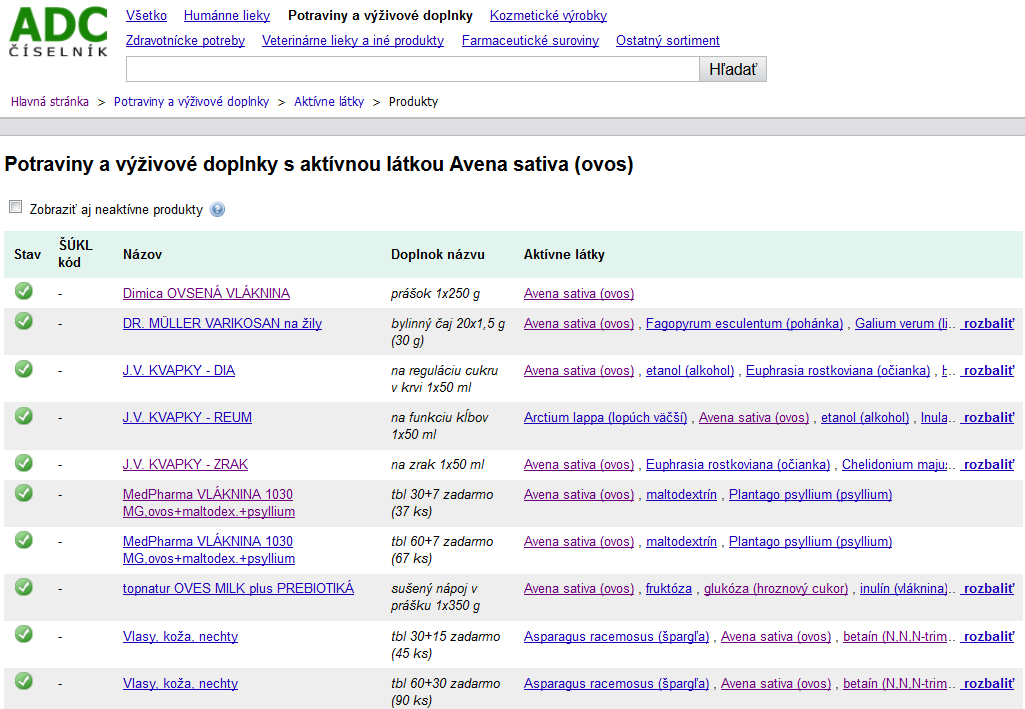Click prášok 1x250 g cell
Screen dimensions: 1025x709
(x=435, y=293)
